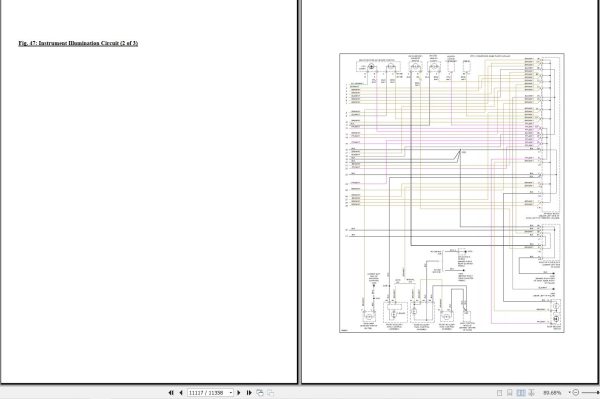Open the page number dropdown arrow

231,393
